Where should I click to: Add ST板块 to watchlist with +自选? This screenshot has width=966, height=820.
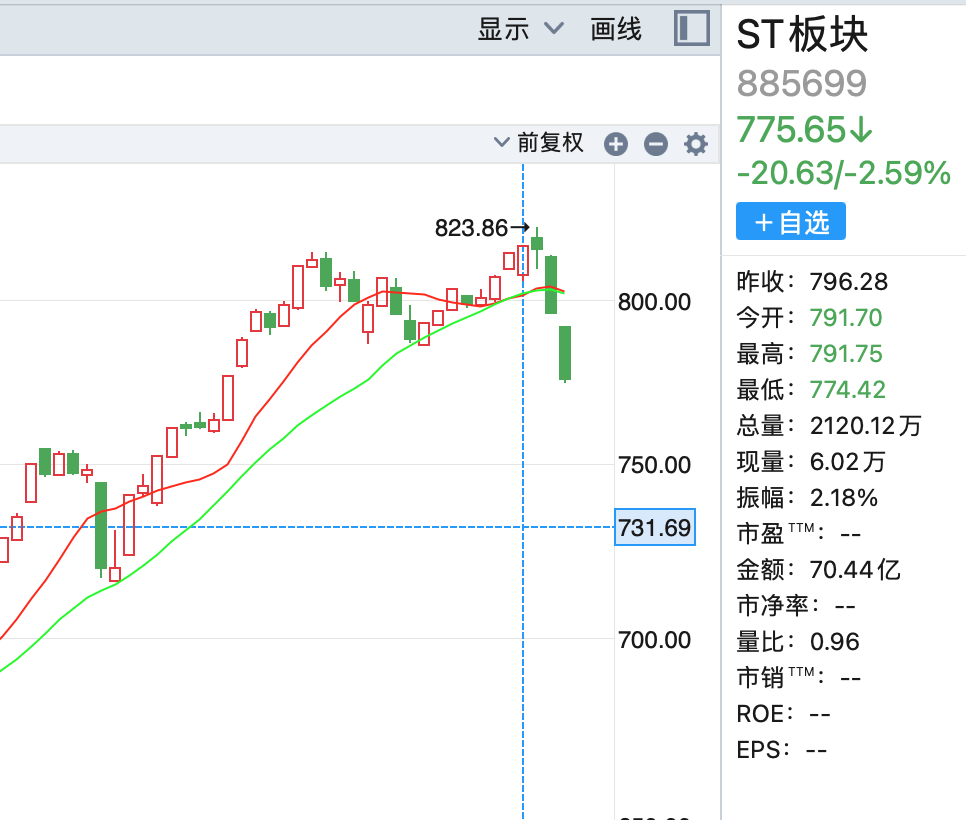coord(791,221)
